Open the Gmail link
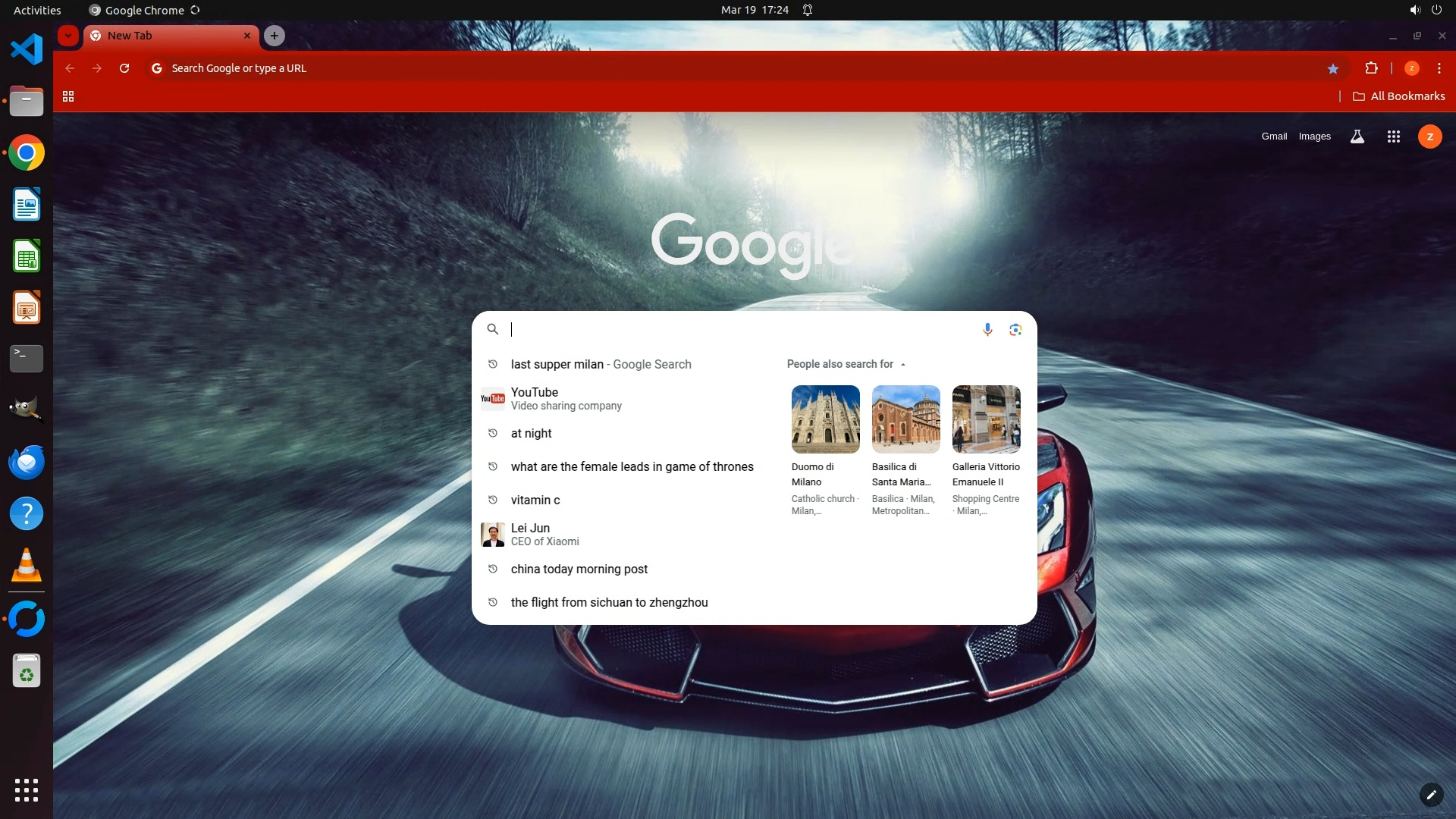Screen dimensions: 1456x819 pos(1274,136)
